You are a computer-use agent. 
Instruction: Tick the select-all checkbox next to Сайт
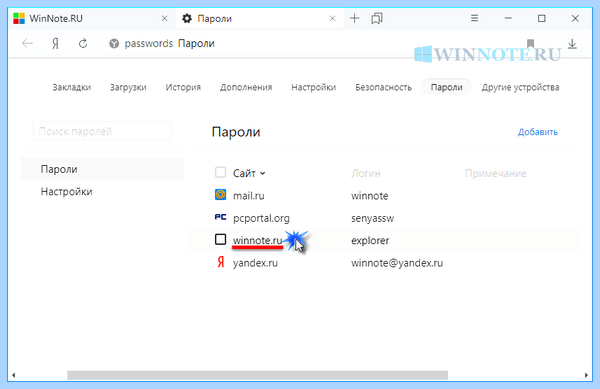220,173
